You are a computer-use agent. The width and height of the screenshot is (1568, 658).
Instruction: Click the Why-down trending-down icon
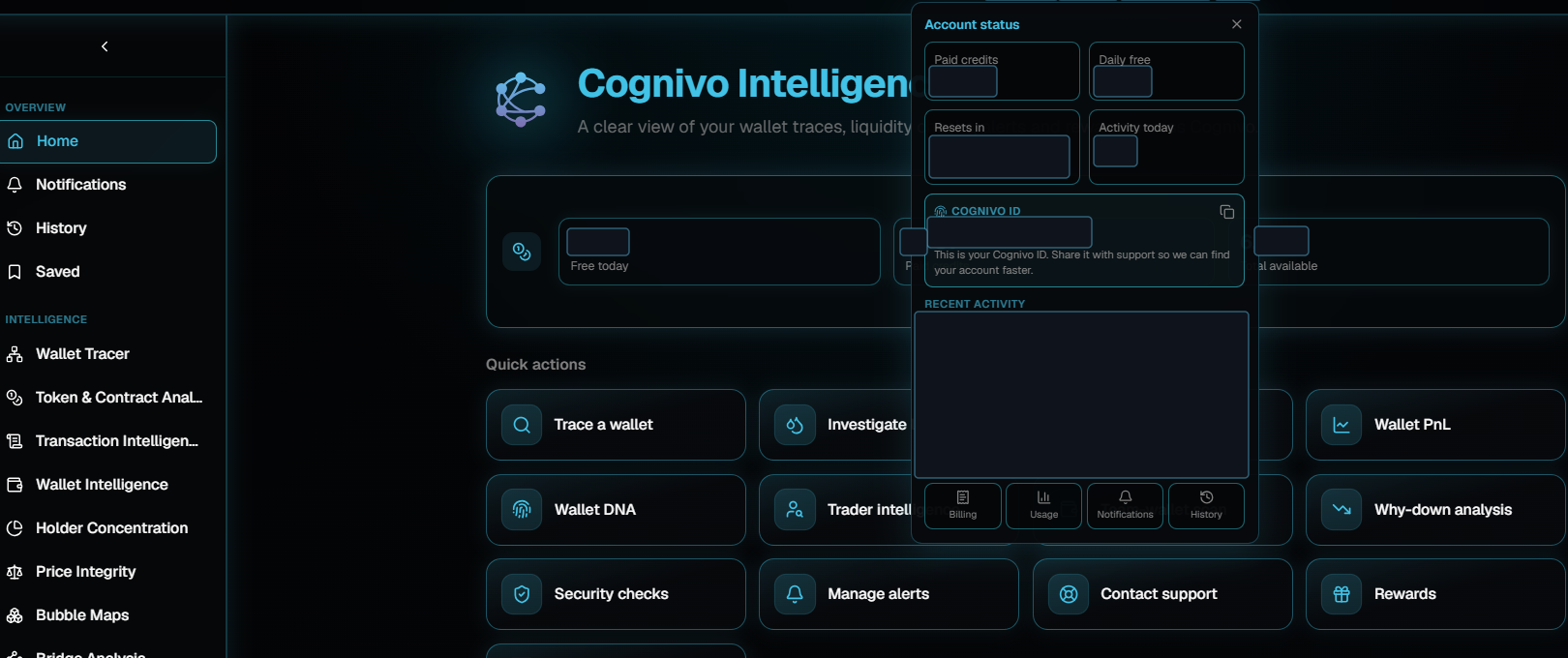1342,510
